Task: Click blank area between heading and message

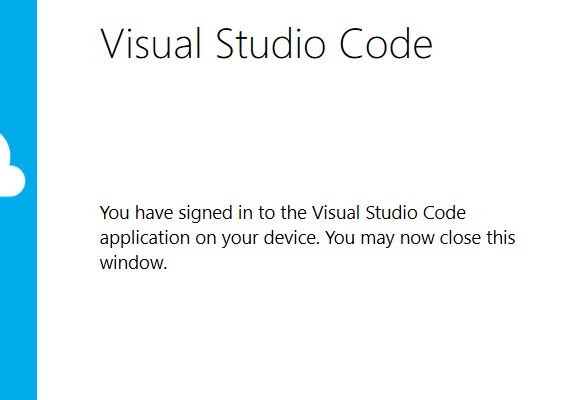Action: [297, 130]
